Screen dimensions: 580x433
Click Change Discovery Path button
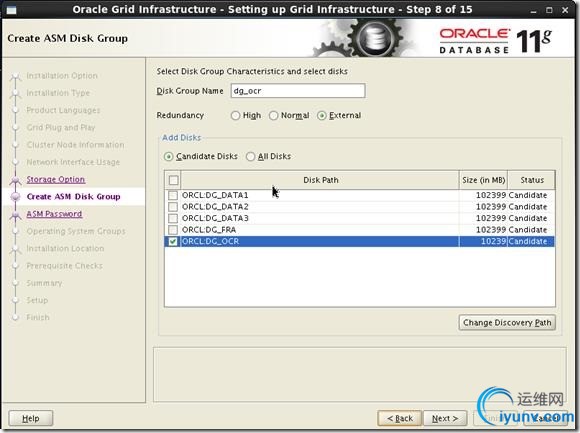pyautogui.click(x=507, y=322)
